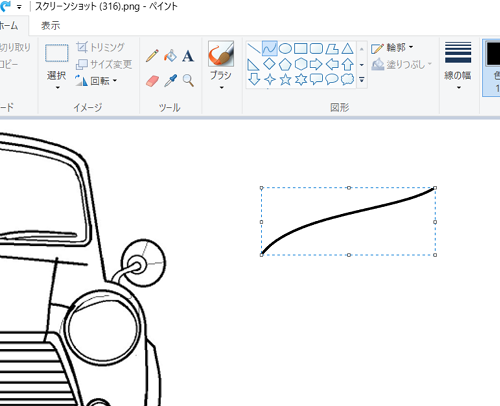Screen dimensions: 500x406
Task: Select the Down arrow shape
Action: tap(254, 79)
